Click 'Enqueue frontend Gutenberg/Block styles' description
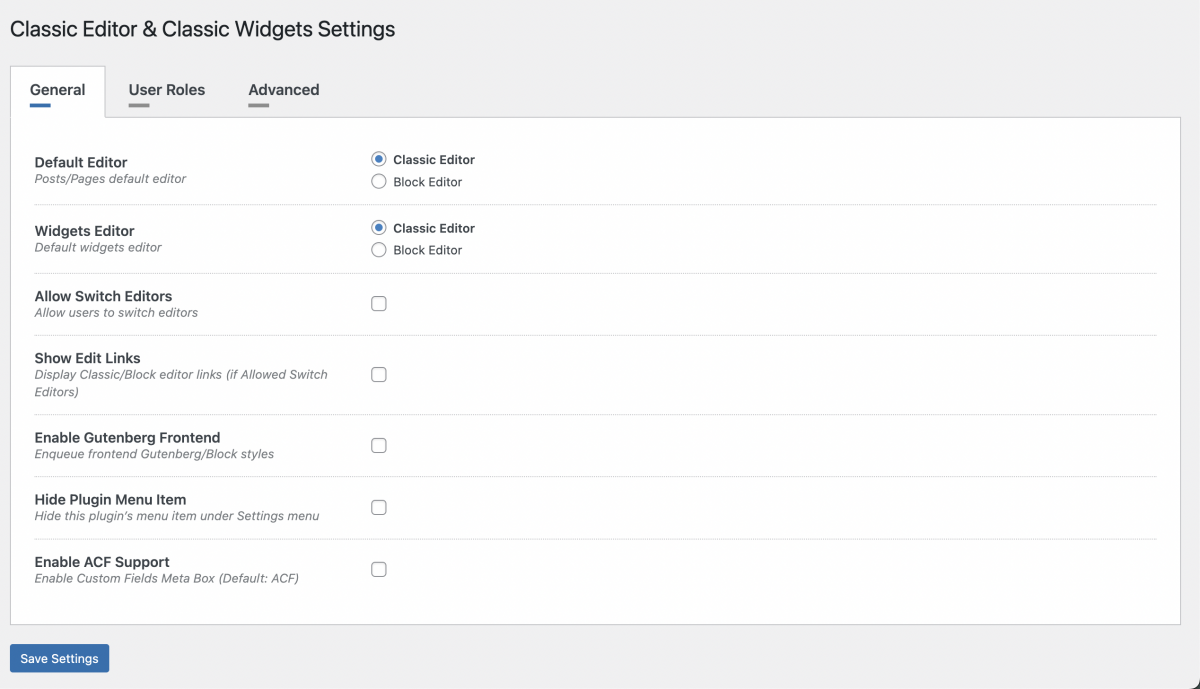1200x689 pixels. [154, 454]
